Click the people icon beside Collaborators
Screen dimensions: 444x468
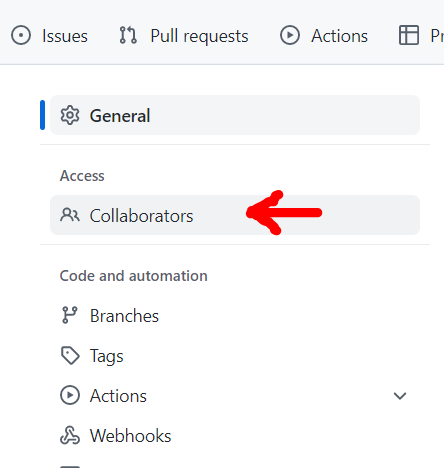pyautogui.click(x=70, y=215)
